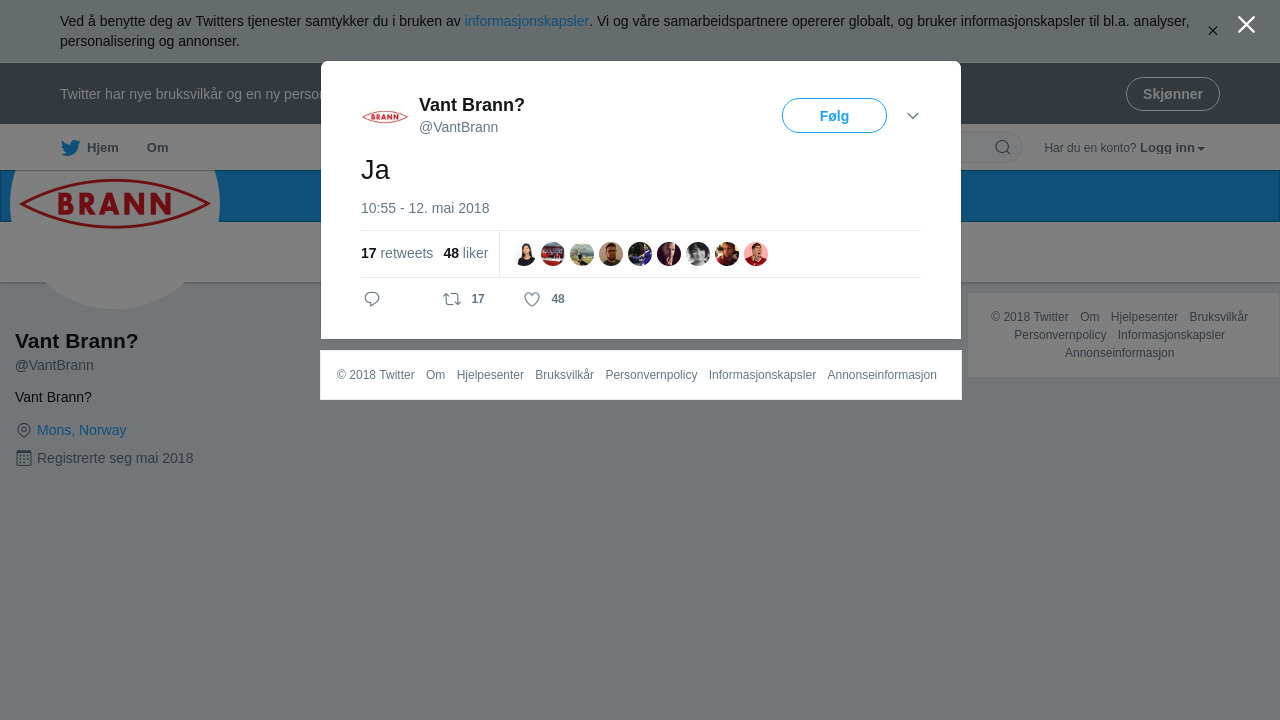Like the tweet with the heart icon
This screenshot has width=1280, height=720.
(x=532, y=299)
